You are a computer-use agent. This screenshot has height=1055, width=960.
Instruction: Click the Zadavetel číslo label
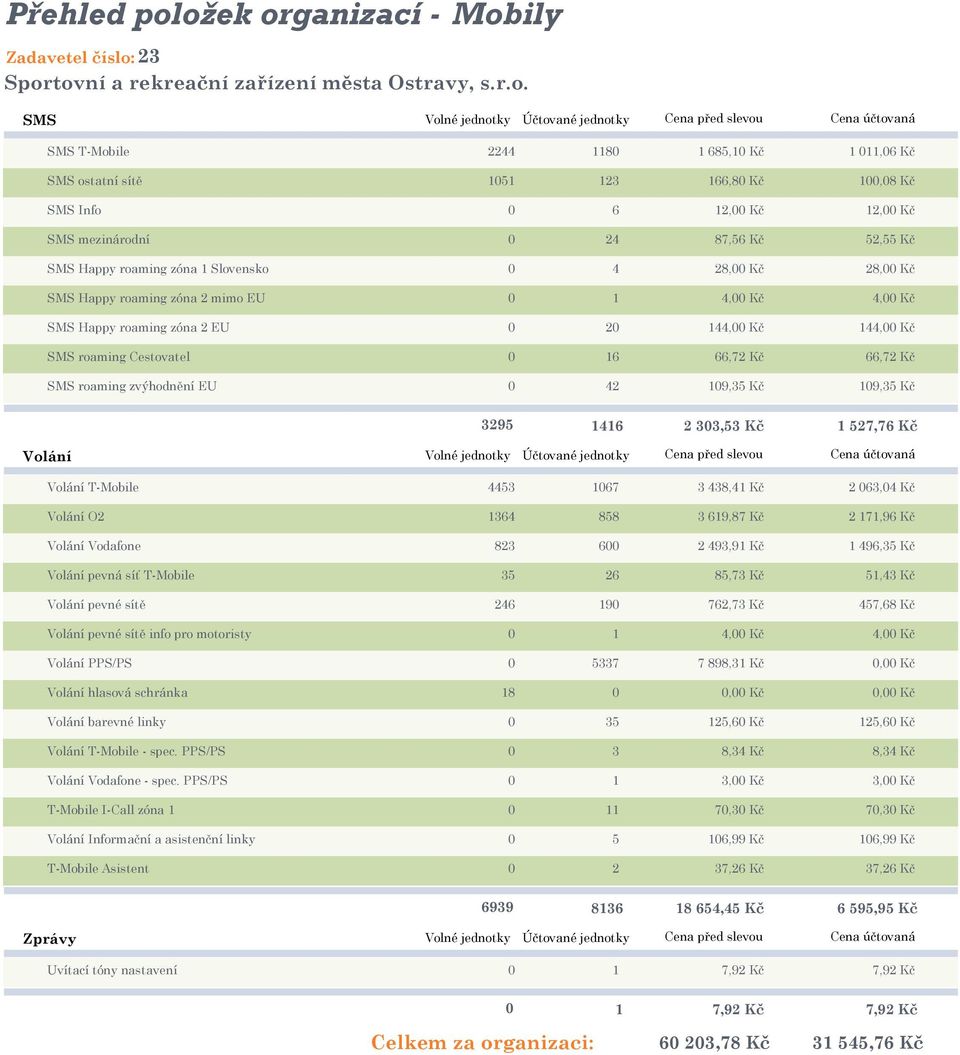pyautogui.click(x=71, y=57)
